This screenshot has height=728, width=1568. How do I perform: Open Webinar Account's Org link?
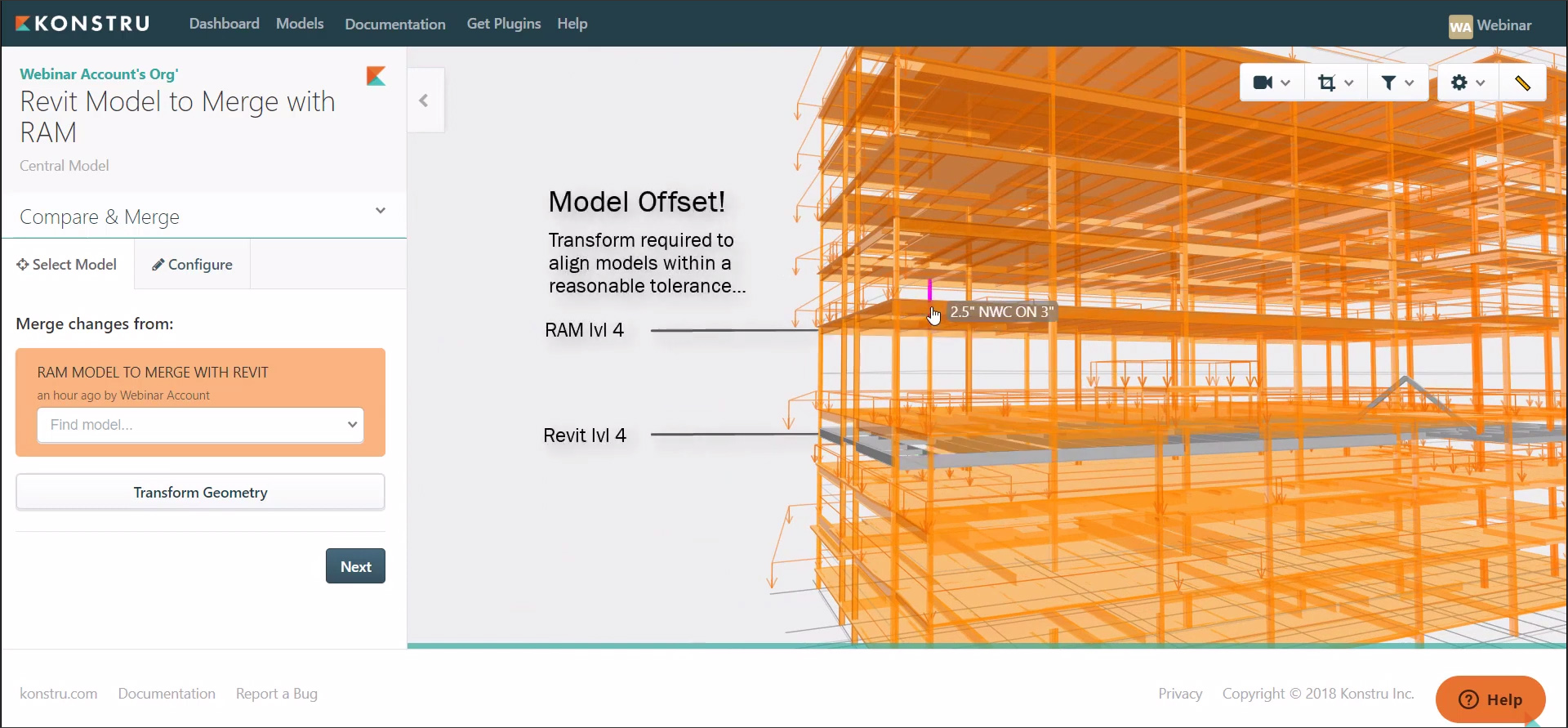(99, 74)
